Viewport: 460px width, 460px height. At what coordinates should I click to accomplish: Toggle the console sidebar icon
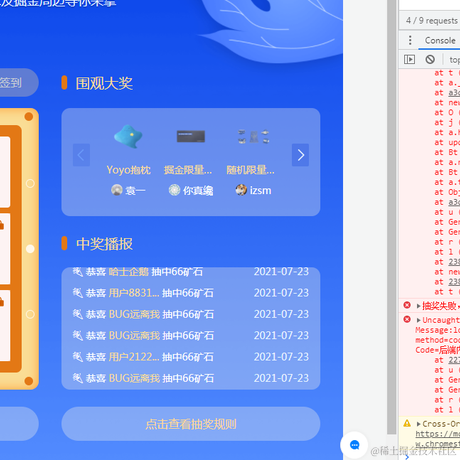click(409, 60)
